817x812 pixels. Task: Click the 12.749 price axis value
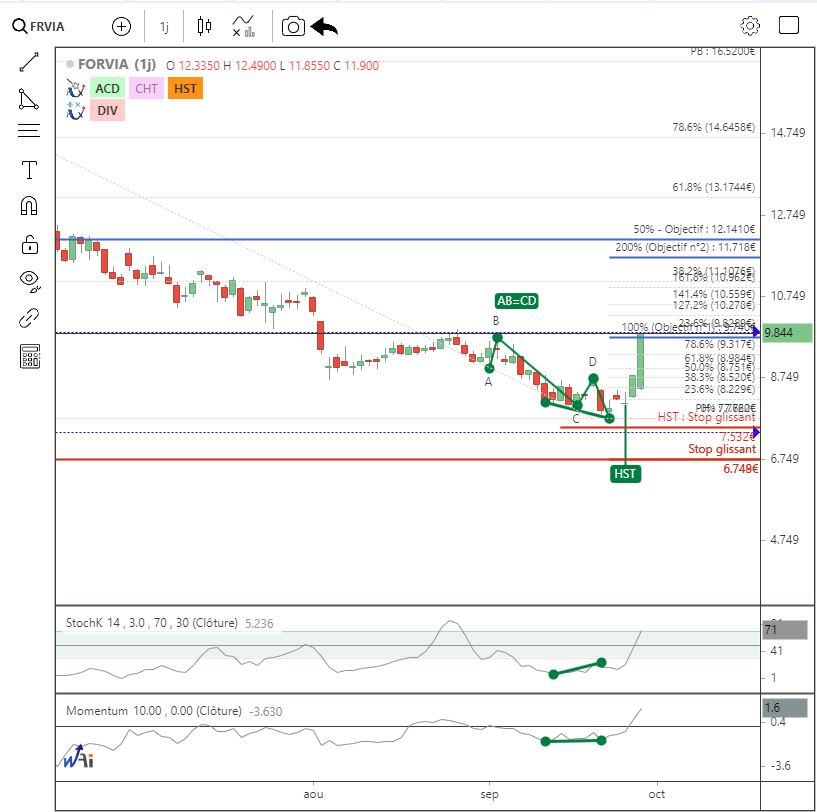[787, 214]
